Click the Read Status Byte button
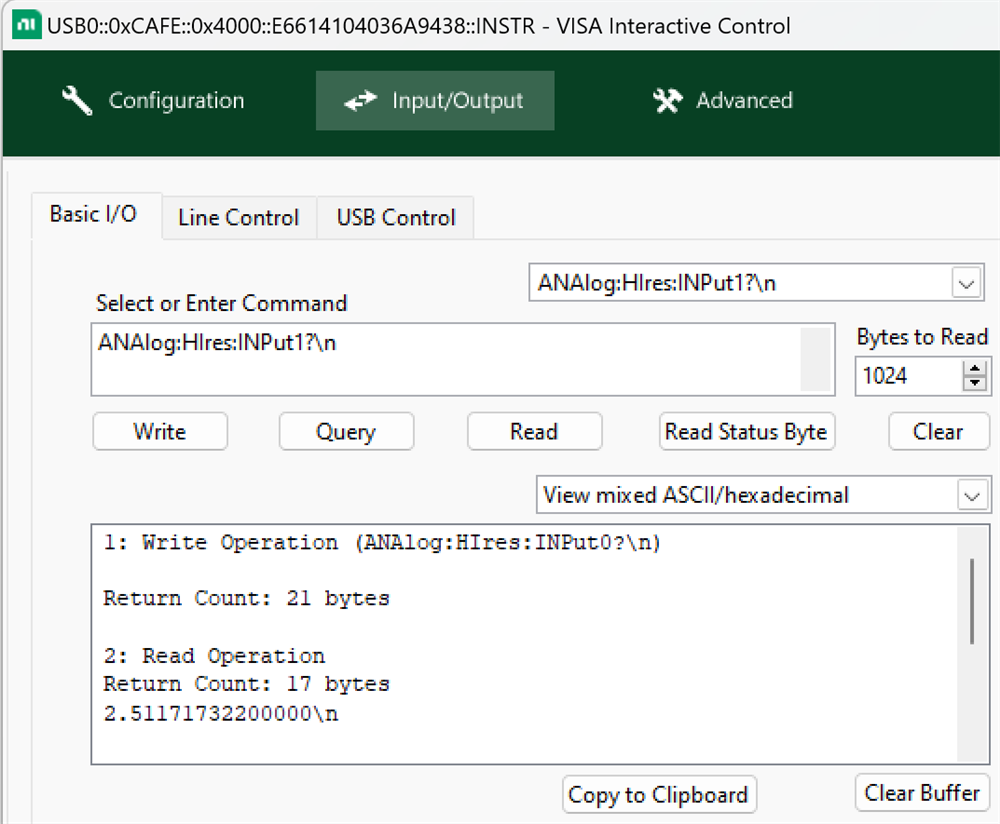Screen dimensions: 1000x824 click(747, 432)
